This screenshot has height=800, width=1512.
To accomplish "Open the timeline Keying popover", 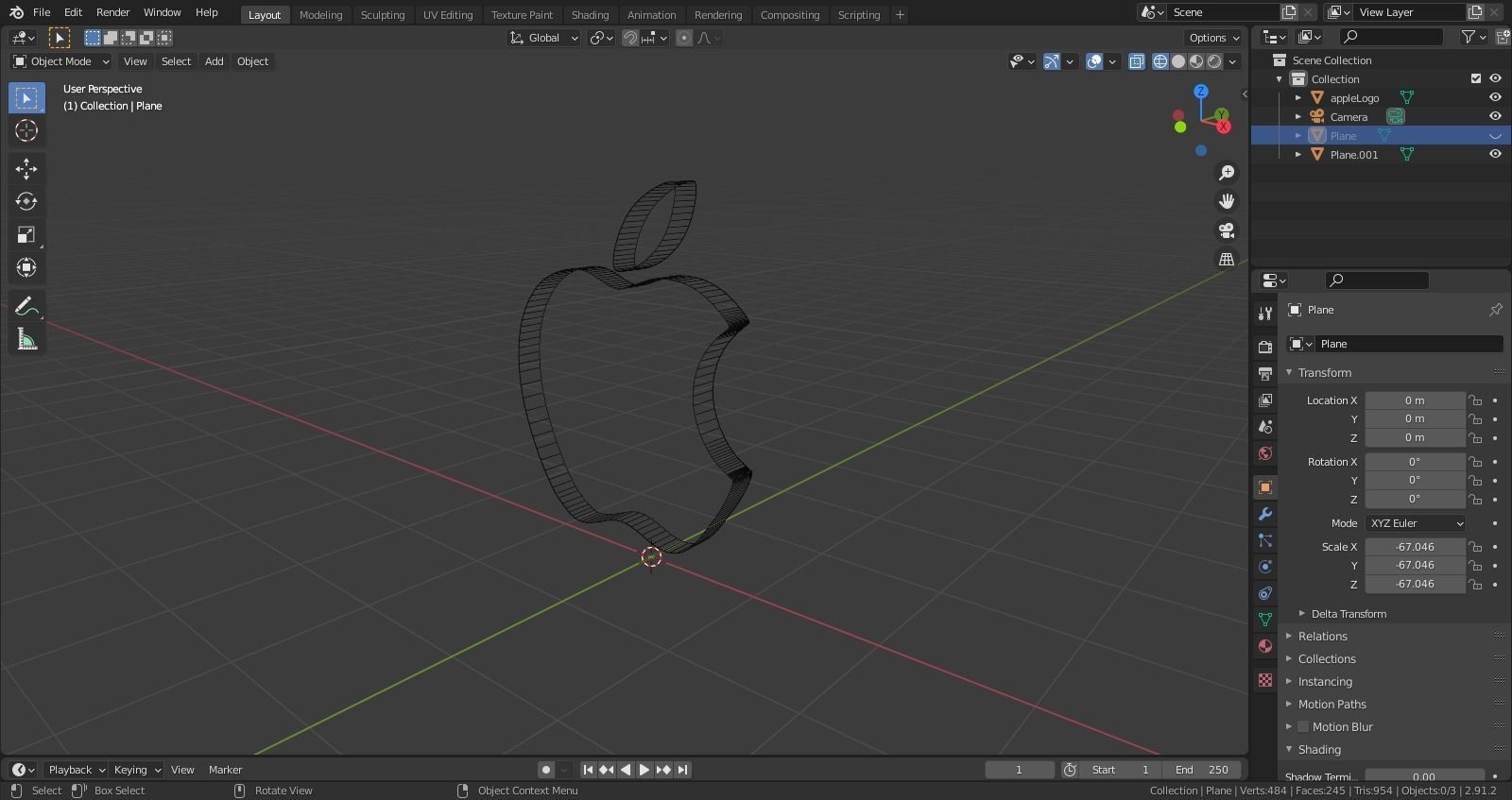I will coord(137,770).
